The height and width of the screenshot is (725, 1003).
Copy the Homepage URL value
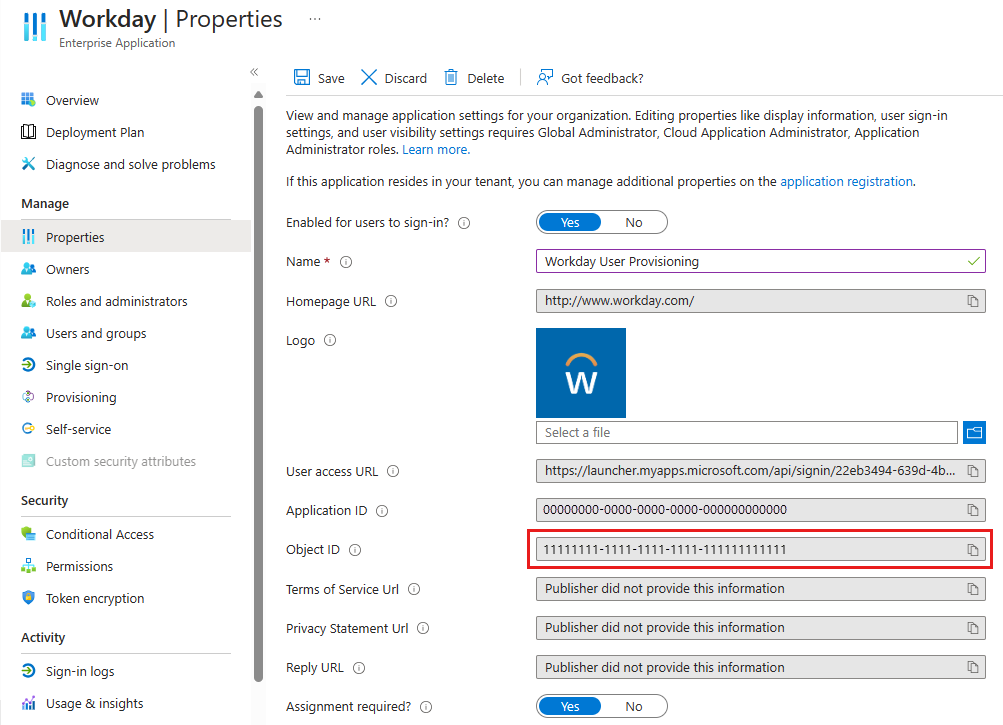click(x=973, y=300)
